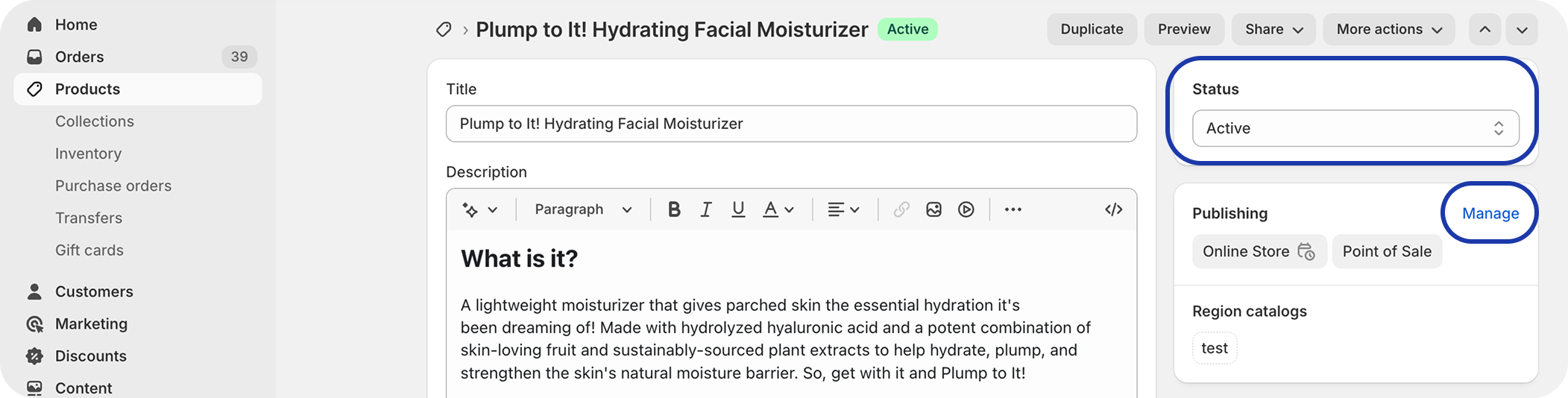Screen dimensions: 1568x398
Task: Click the Duplicate button
Action: click(1092, 30)
